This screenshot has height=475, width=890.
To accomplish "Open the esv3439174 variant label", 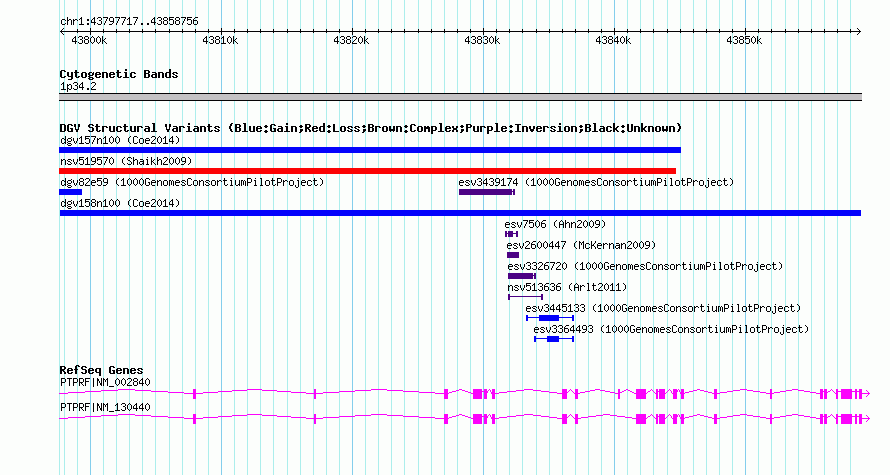I will pos(596,182).
